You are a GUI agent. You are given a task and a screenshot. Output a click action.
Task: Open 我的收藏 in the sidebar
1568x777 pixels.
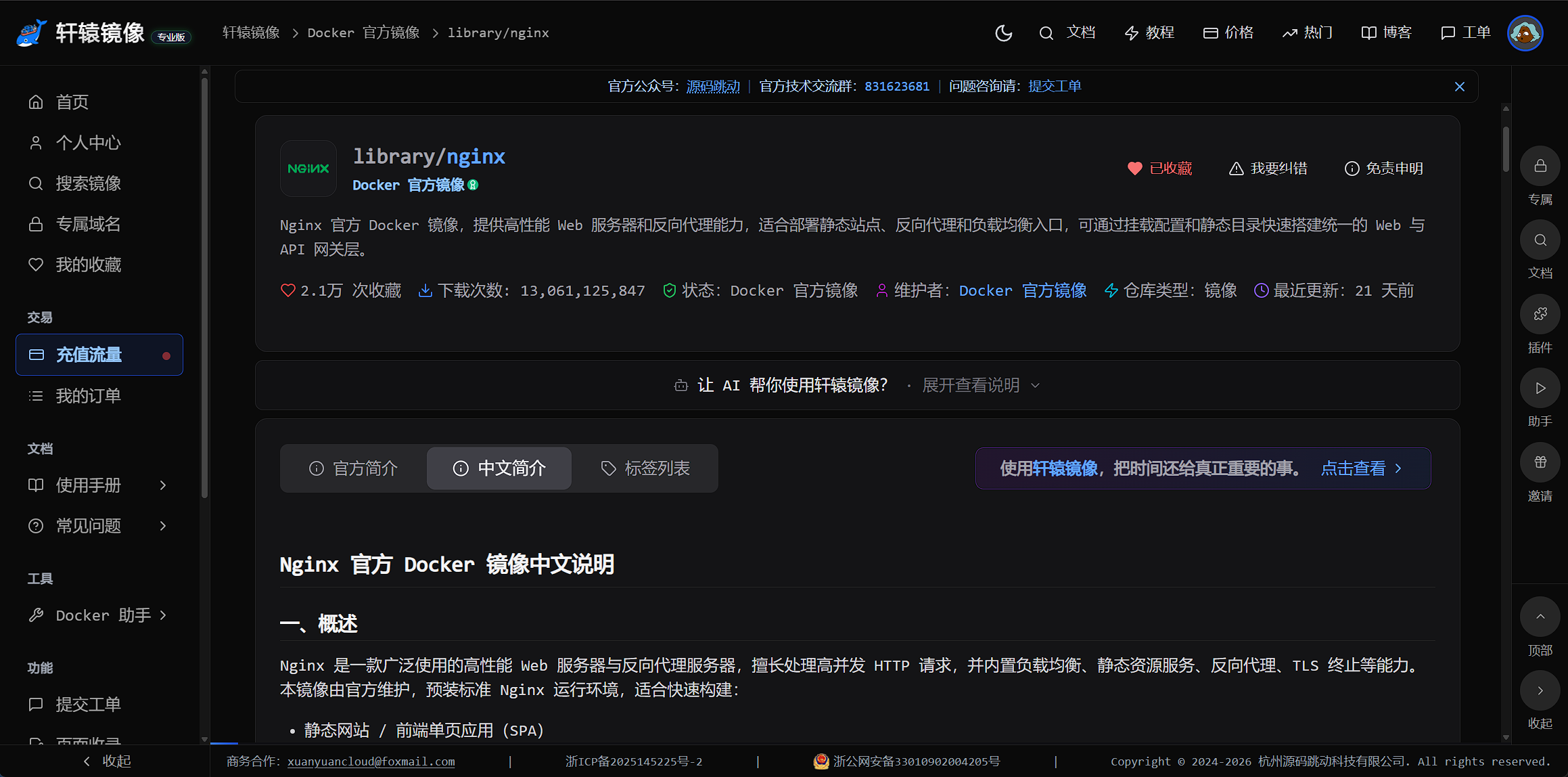click(99, 265)
